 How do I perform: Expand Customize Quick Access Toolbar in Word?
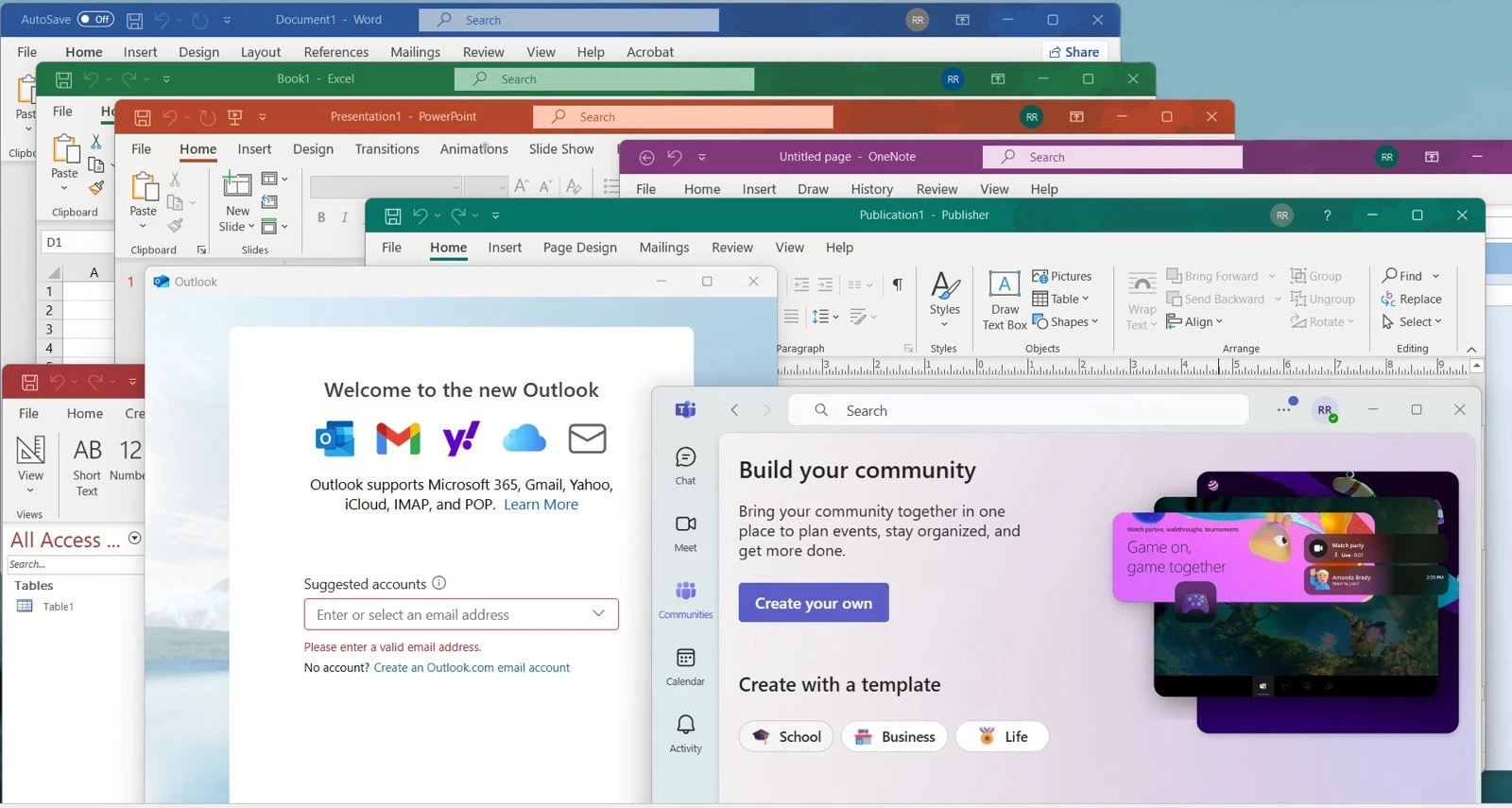coord(227,20)
